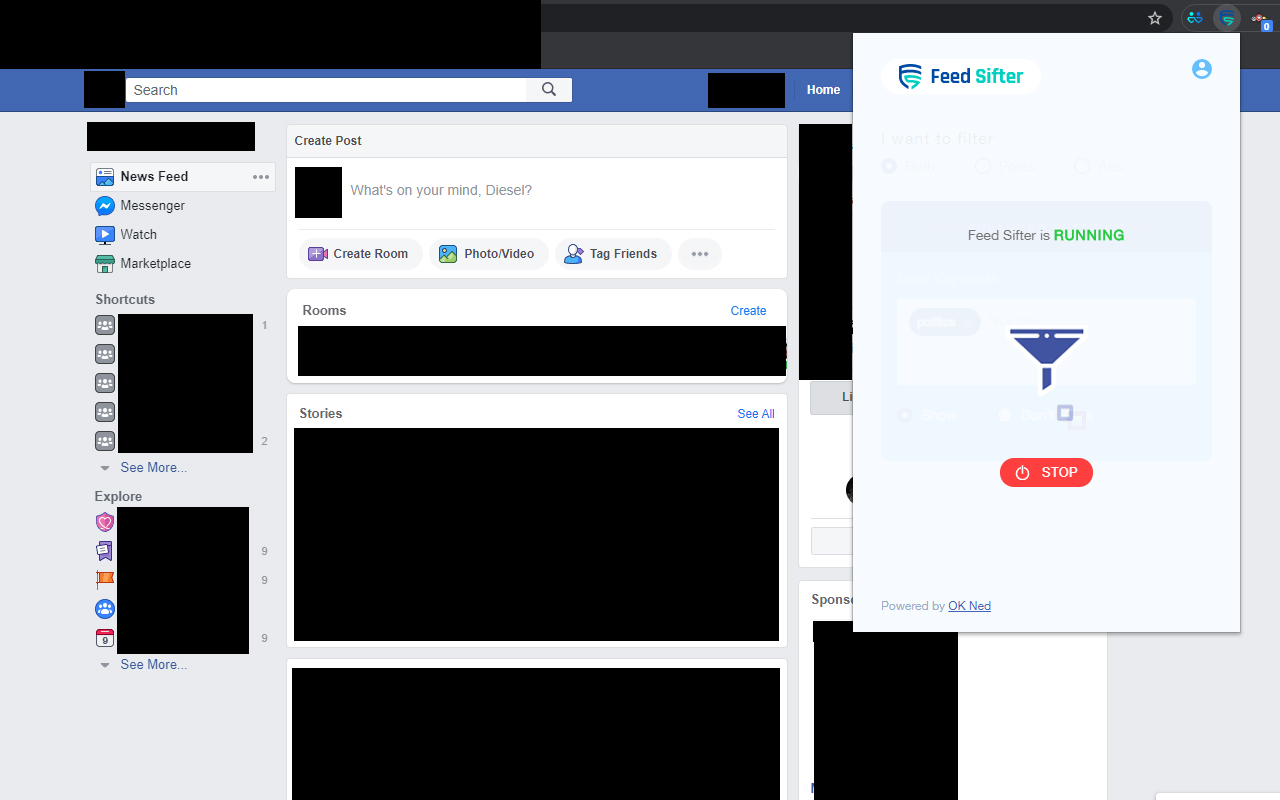Focus the Facebook Search field

(326, 90)
